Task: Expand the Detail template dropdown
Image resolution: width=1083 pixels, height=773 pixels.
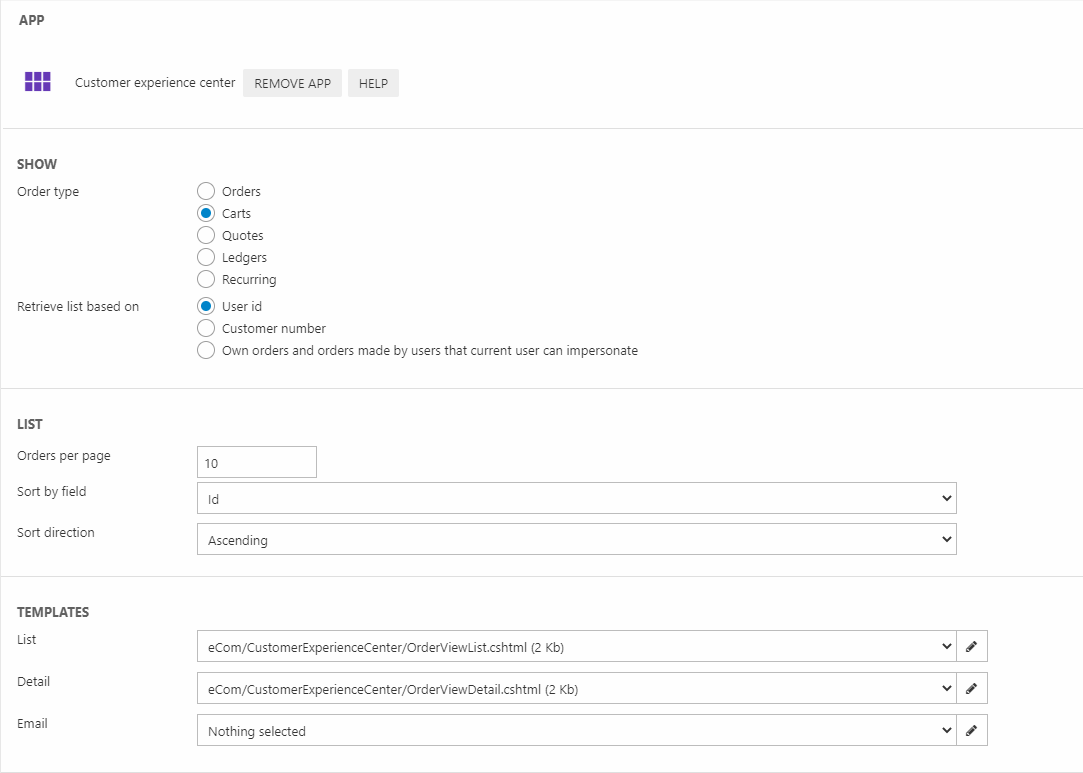Action: pyautogui.click(x=576, y=689)
